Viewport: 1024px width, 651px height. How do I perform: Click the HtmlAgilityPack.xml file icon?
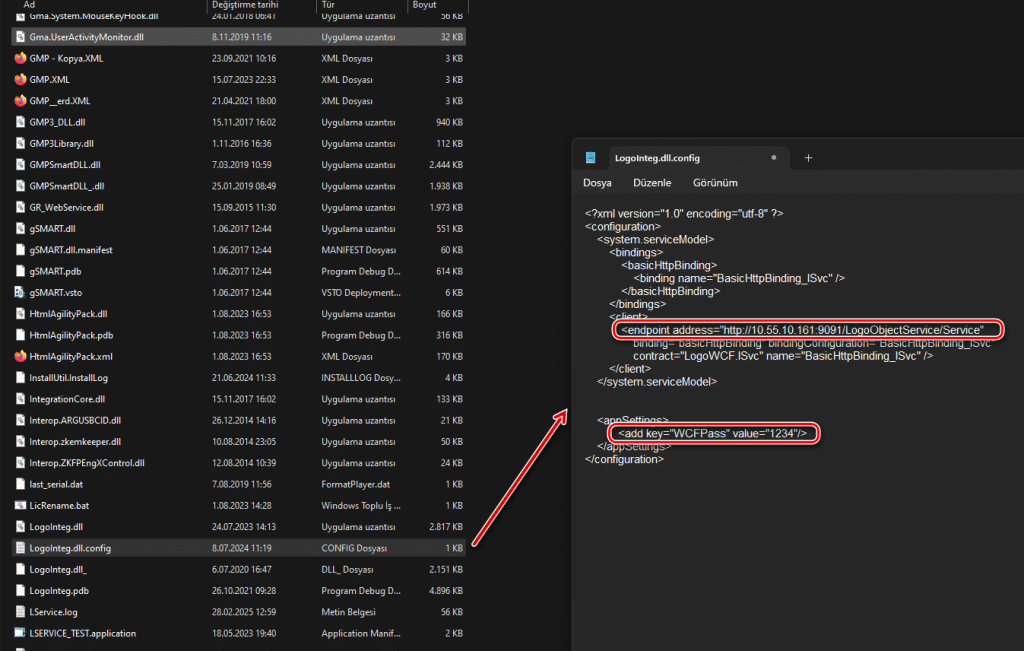click(x=20, y=356)
